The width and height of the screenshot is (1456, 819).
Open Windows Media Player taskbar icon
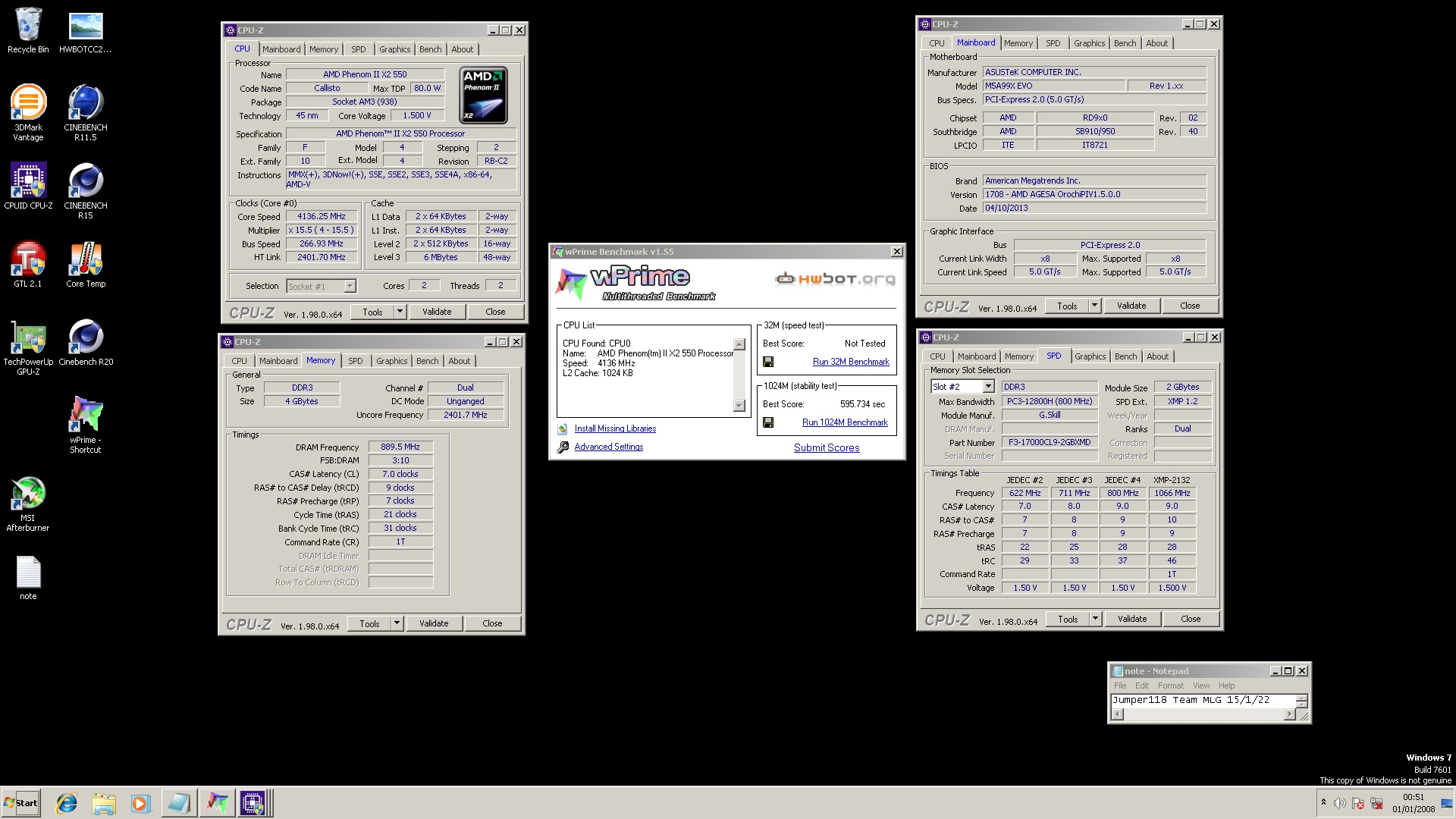pos(140,803)
